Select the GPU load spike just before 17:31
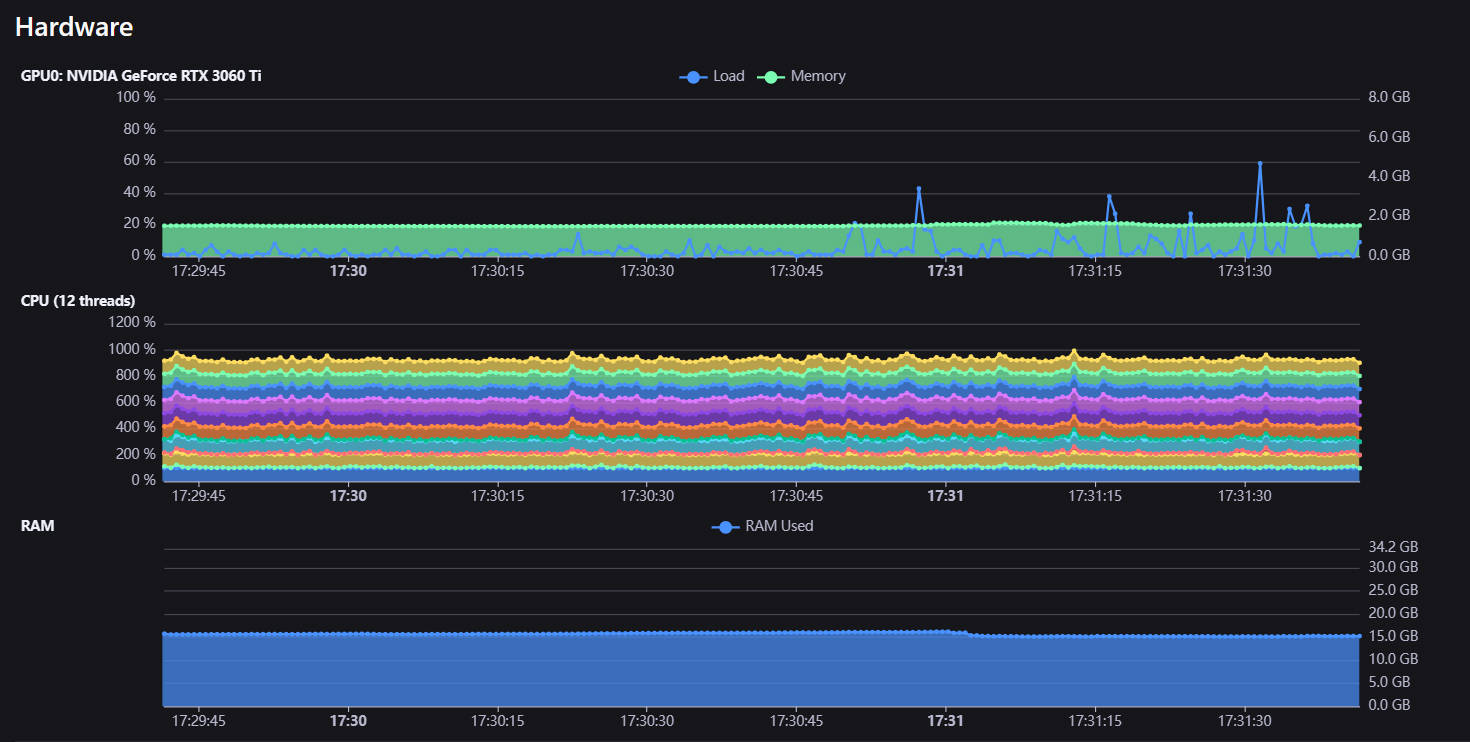 pos(918,189)
